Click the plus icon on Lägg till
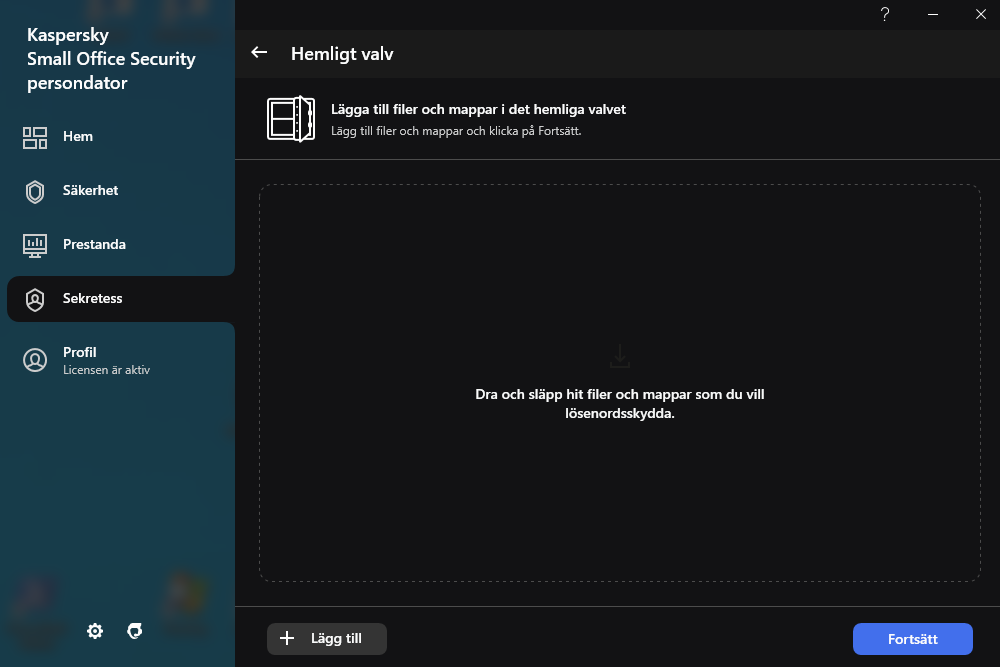The width and height of the screenshot is (1000, 667). (287, 638)
